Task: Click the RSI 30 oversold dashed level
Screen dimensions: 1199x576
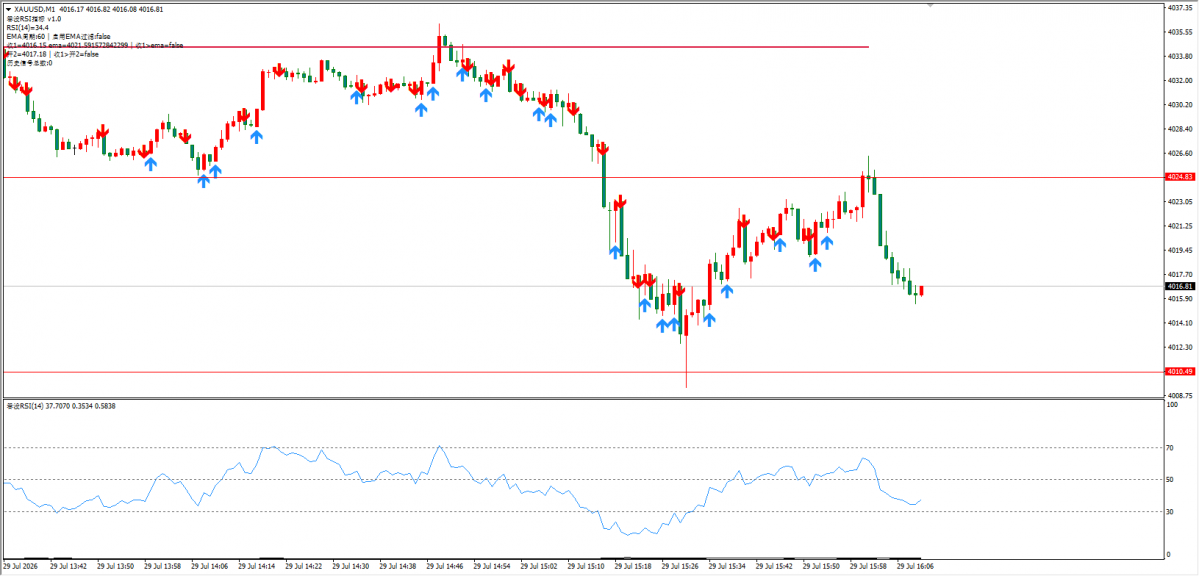Action: coord(583,511)
